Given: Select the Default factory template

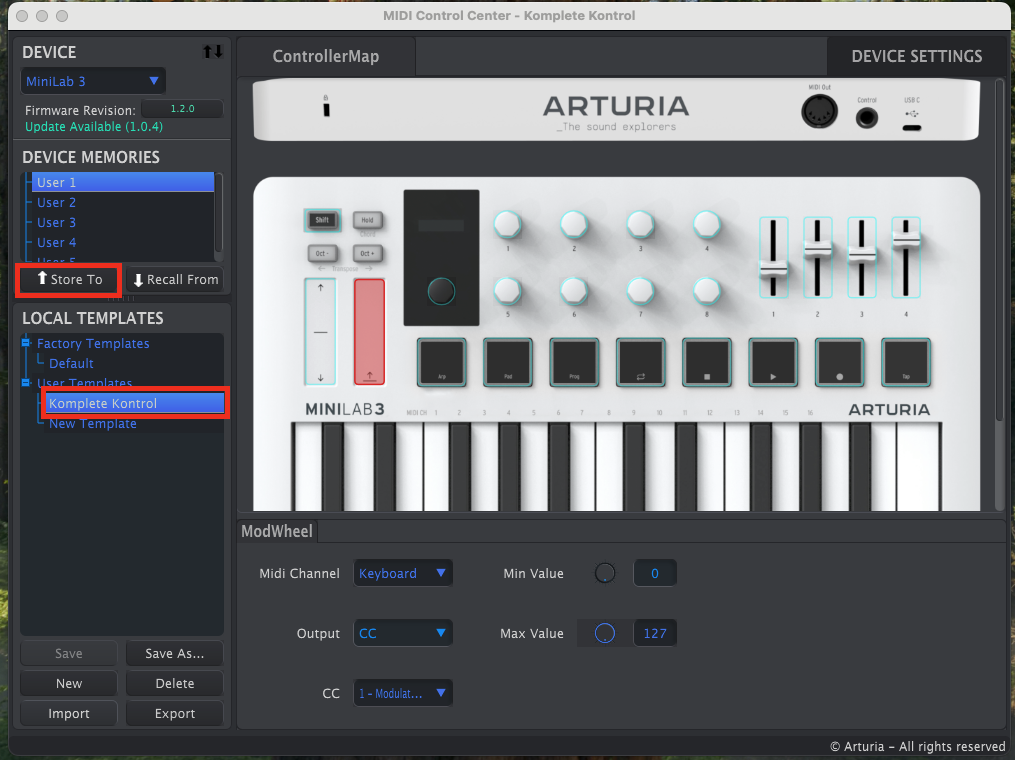Looking at the screenshot, I should [71, 363].
